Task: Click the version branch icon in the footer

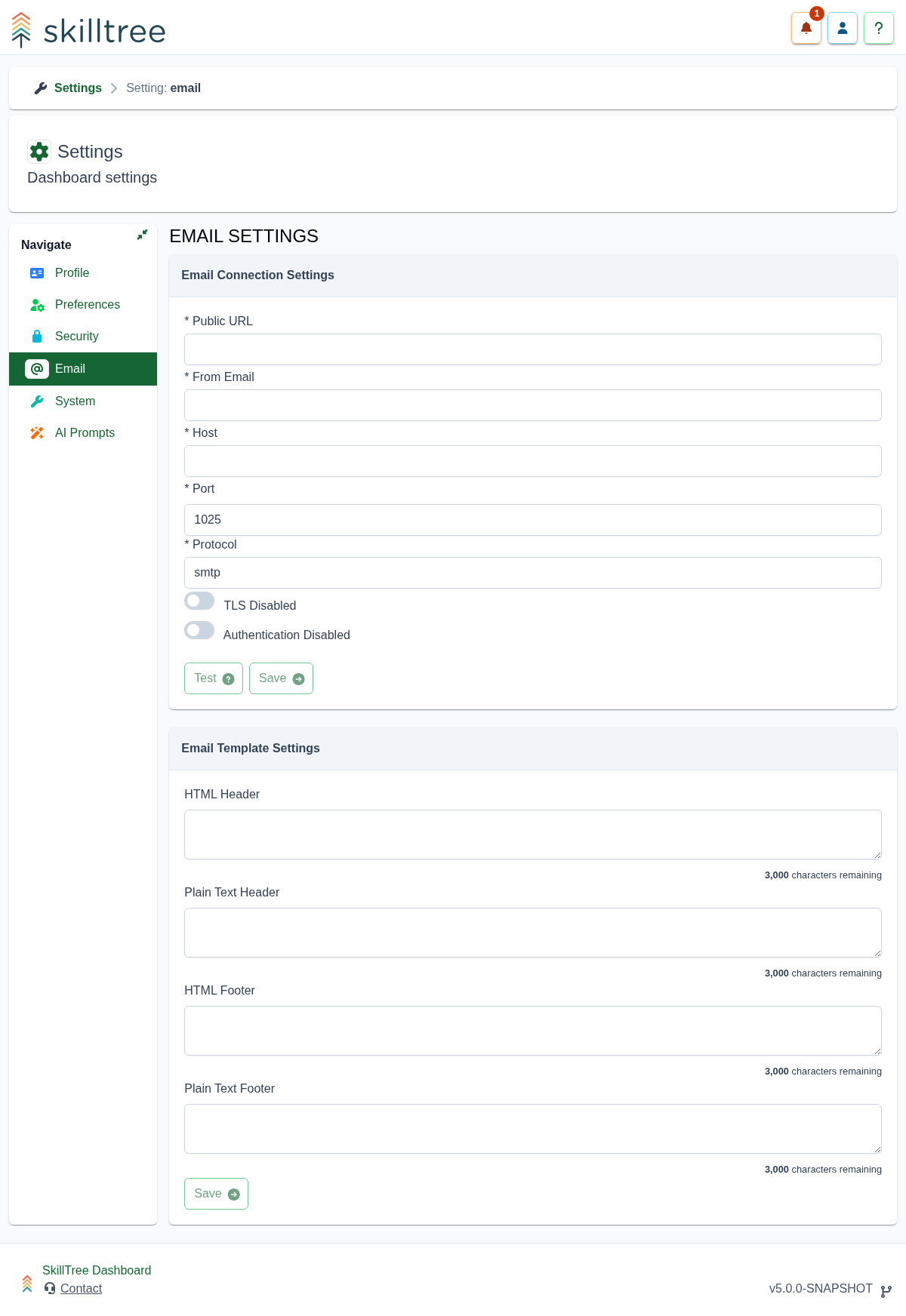Action: (886, 1291)
